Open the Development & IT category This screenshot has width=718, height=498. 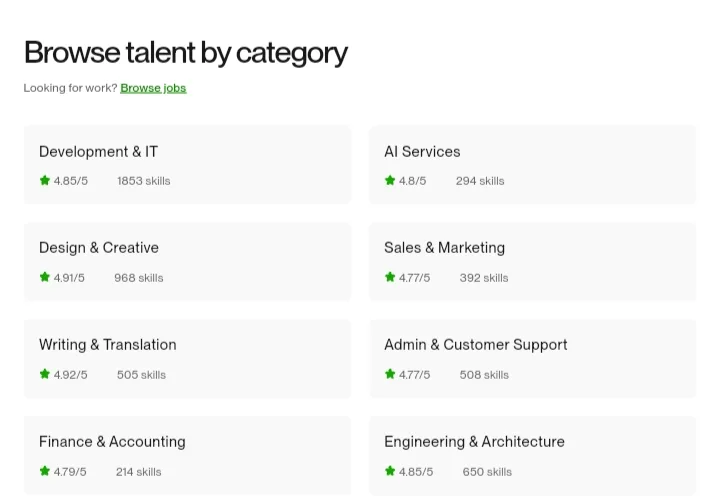click(x=98, y=152)
